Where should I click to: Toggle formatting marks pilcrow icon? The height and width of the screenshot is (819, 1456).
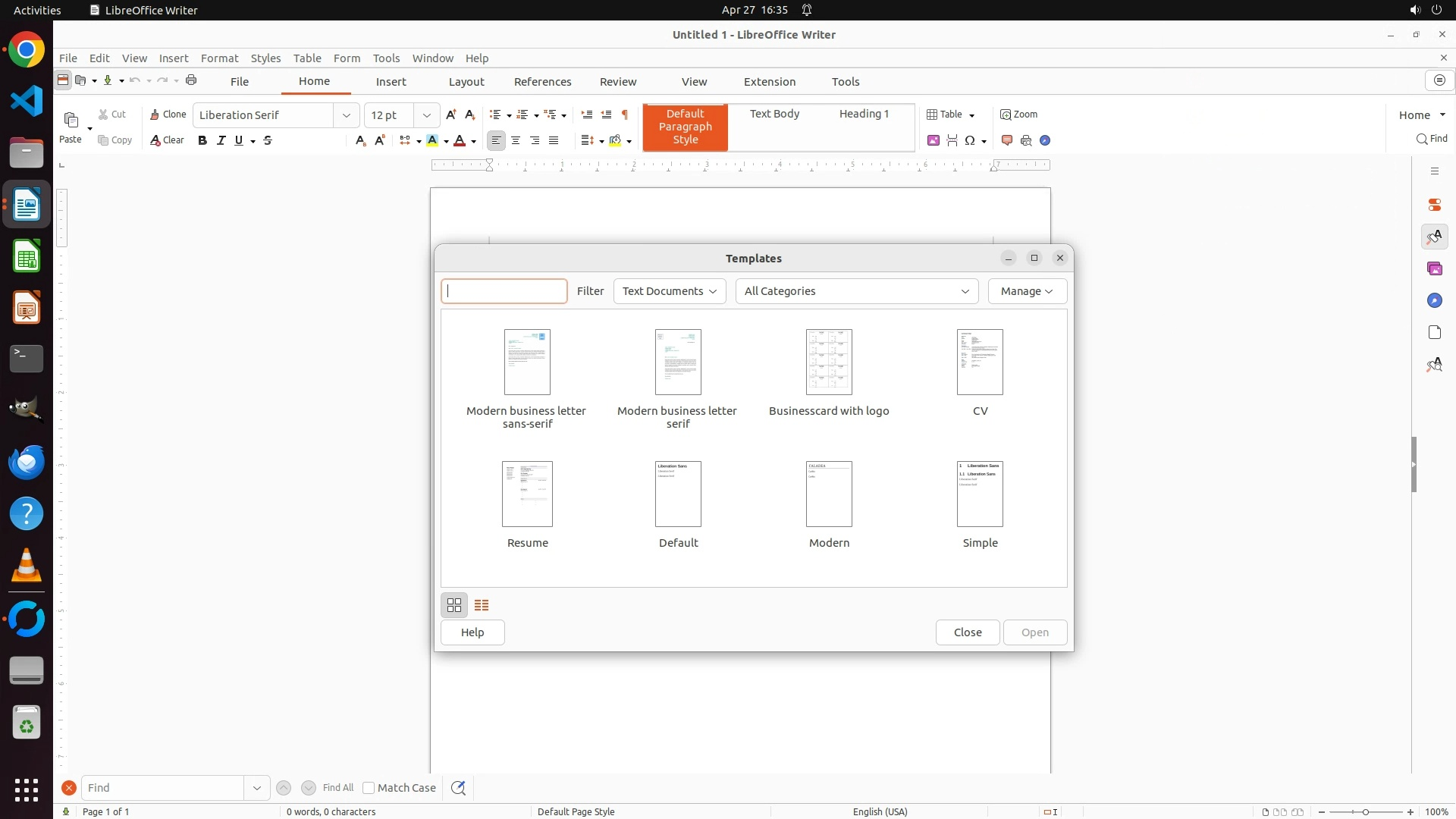625,115
